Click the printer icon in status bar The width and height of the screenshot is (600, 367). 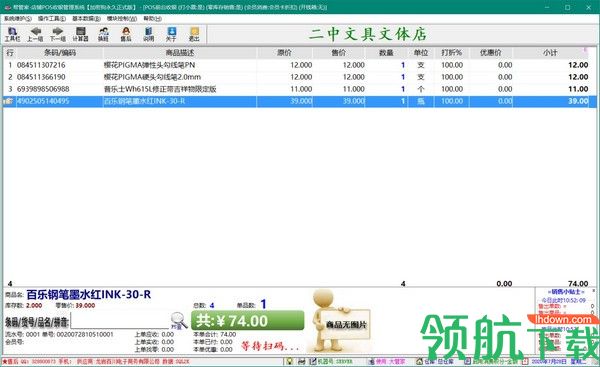(x=302, y=361)
